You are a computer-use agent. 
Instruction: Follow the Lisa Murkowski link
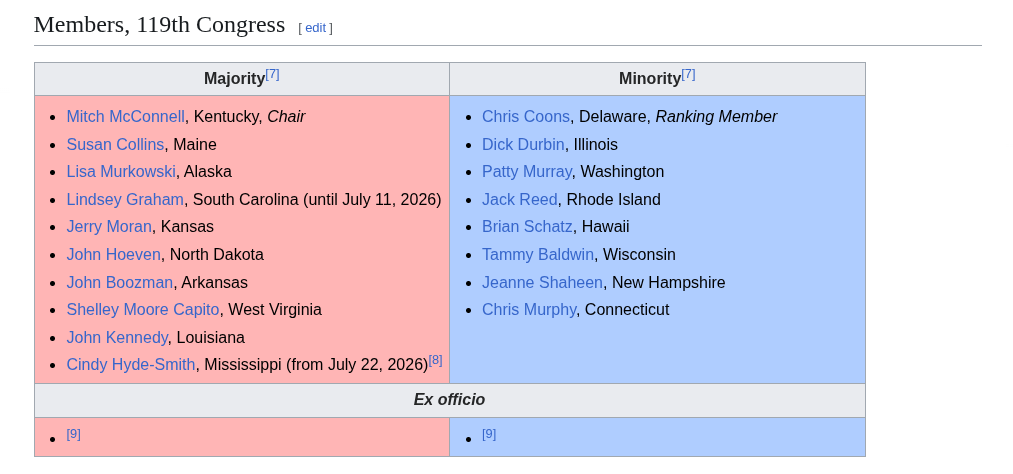(121, 171)
